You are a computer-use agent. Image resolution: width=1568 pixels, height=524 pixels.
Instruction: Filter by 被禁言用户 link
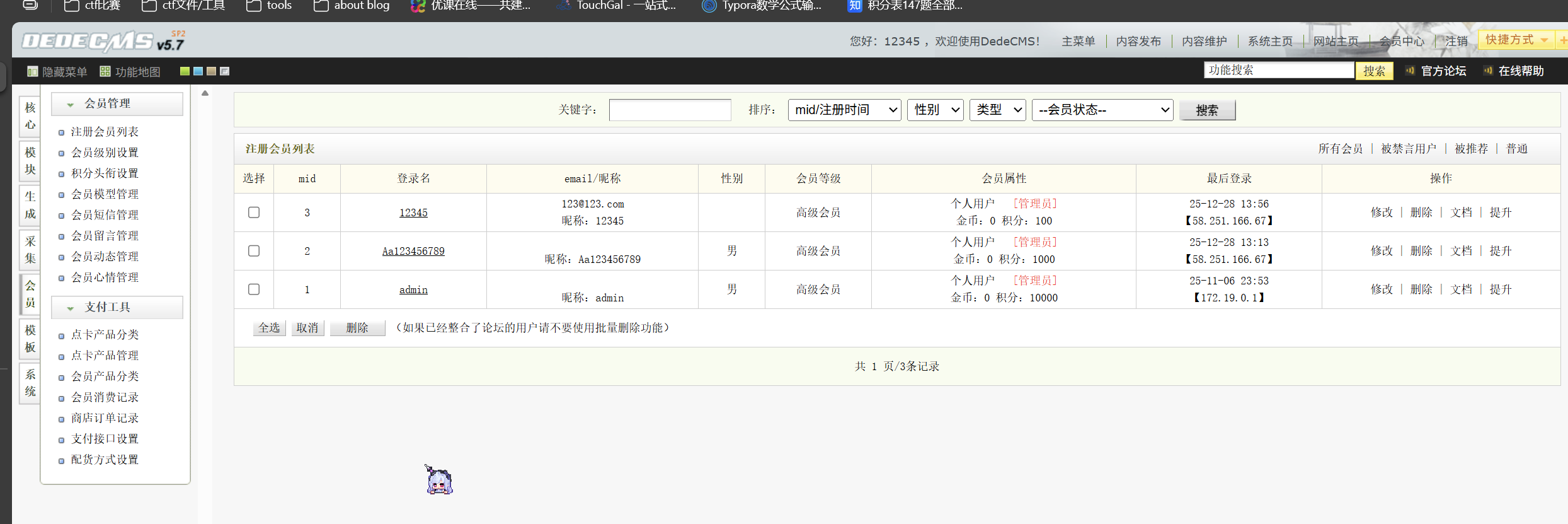coord(1409,149)
